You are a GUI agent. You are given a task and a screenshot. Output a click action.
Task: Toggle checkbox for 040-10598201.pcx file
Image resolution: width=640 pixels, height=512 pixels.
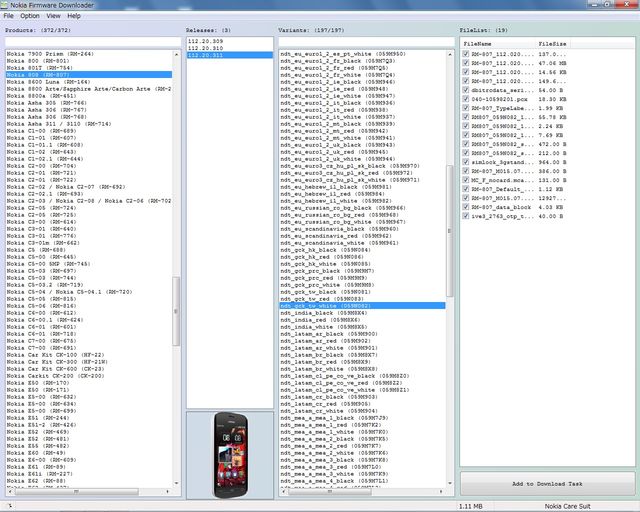click(x=465, y=100)
